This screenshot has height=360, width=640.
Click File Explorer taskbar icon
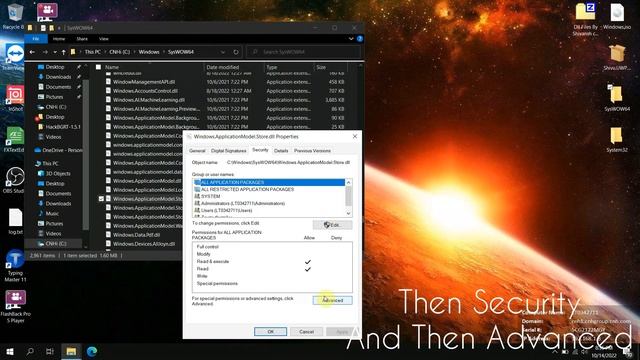tap(71, 351)
